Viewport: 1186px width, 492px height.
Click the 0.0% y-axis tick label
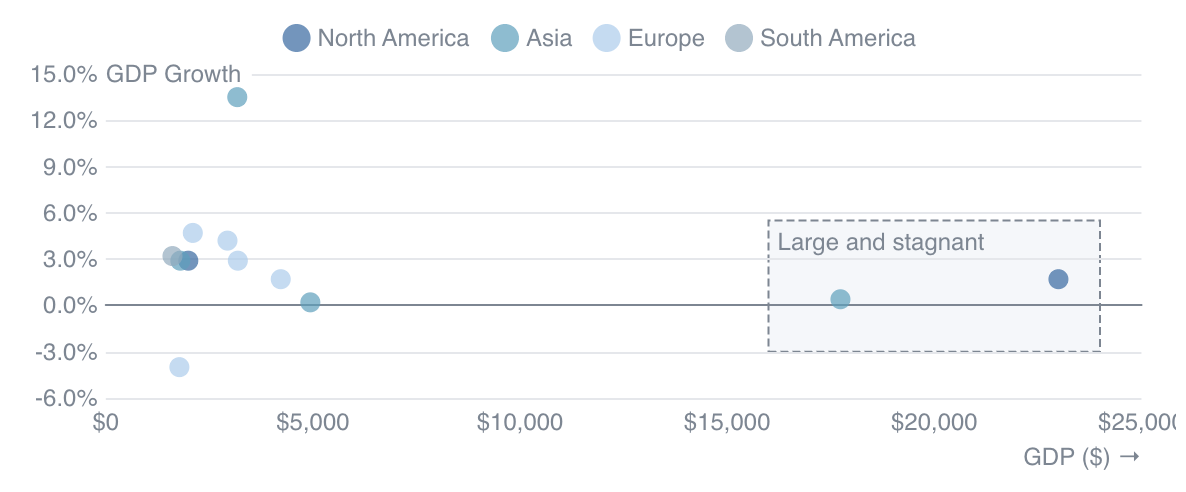(70, 305)
